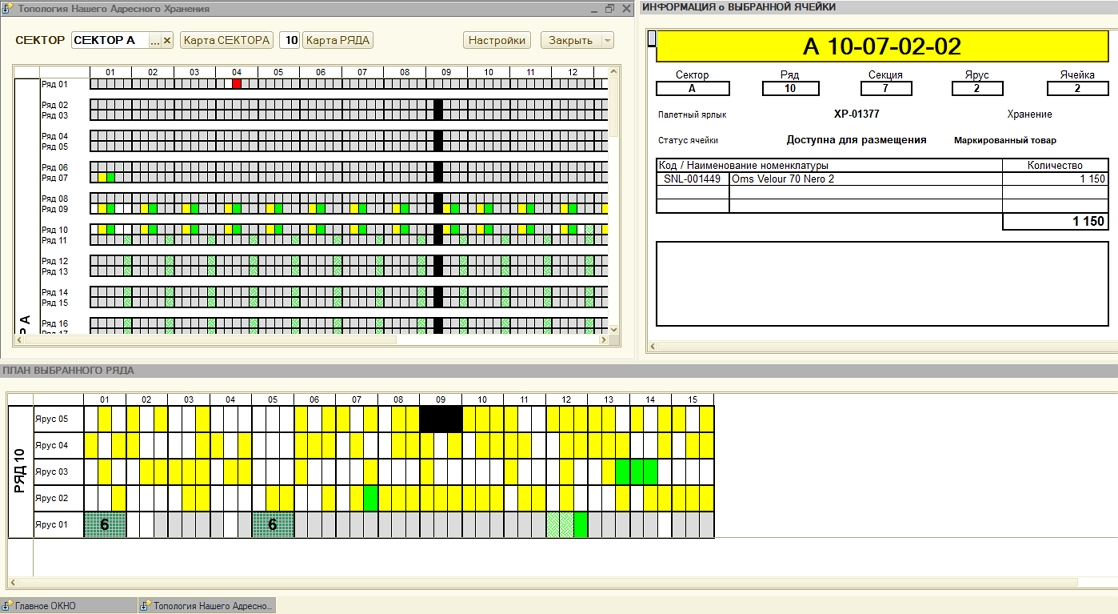Click the Секция value '7' box

tap(886, 88)
